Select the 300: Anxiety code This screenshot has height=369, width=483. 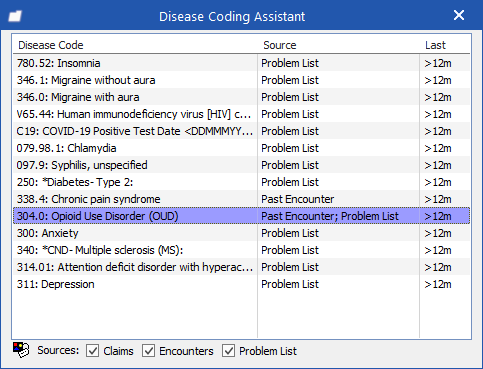[x=241, y=233]
